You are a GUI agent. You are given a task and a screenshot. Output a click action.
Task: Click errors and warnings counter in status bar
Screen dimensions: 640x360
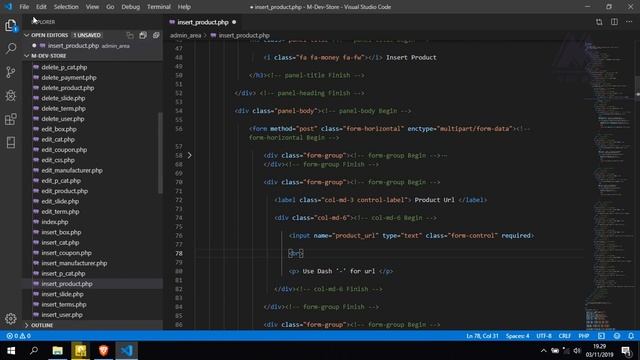coord(18,336)
